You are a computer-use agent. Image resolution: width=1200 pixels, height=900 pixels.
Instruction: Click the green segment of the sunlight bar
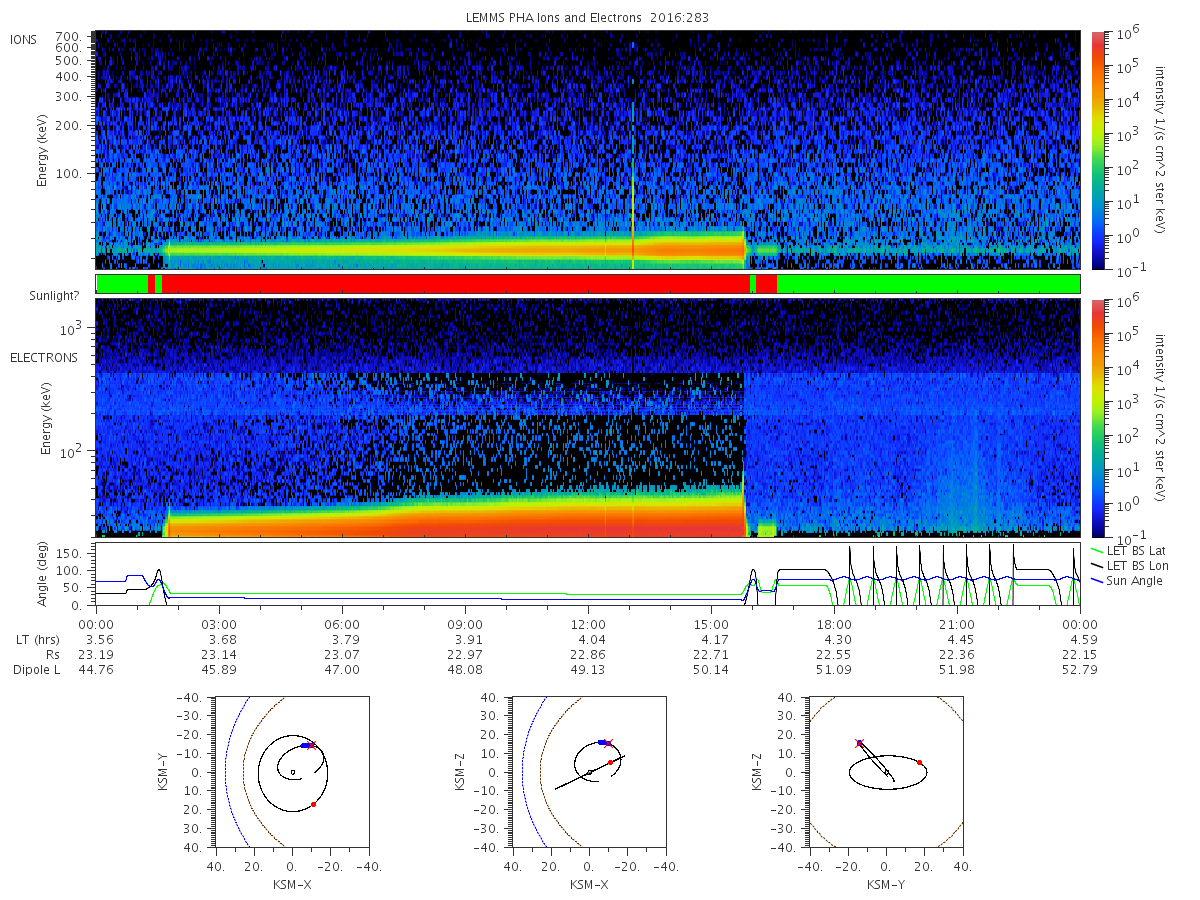(x=928, y=284)
